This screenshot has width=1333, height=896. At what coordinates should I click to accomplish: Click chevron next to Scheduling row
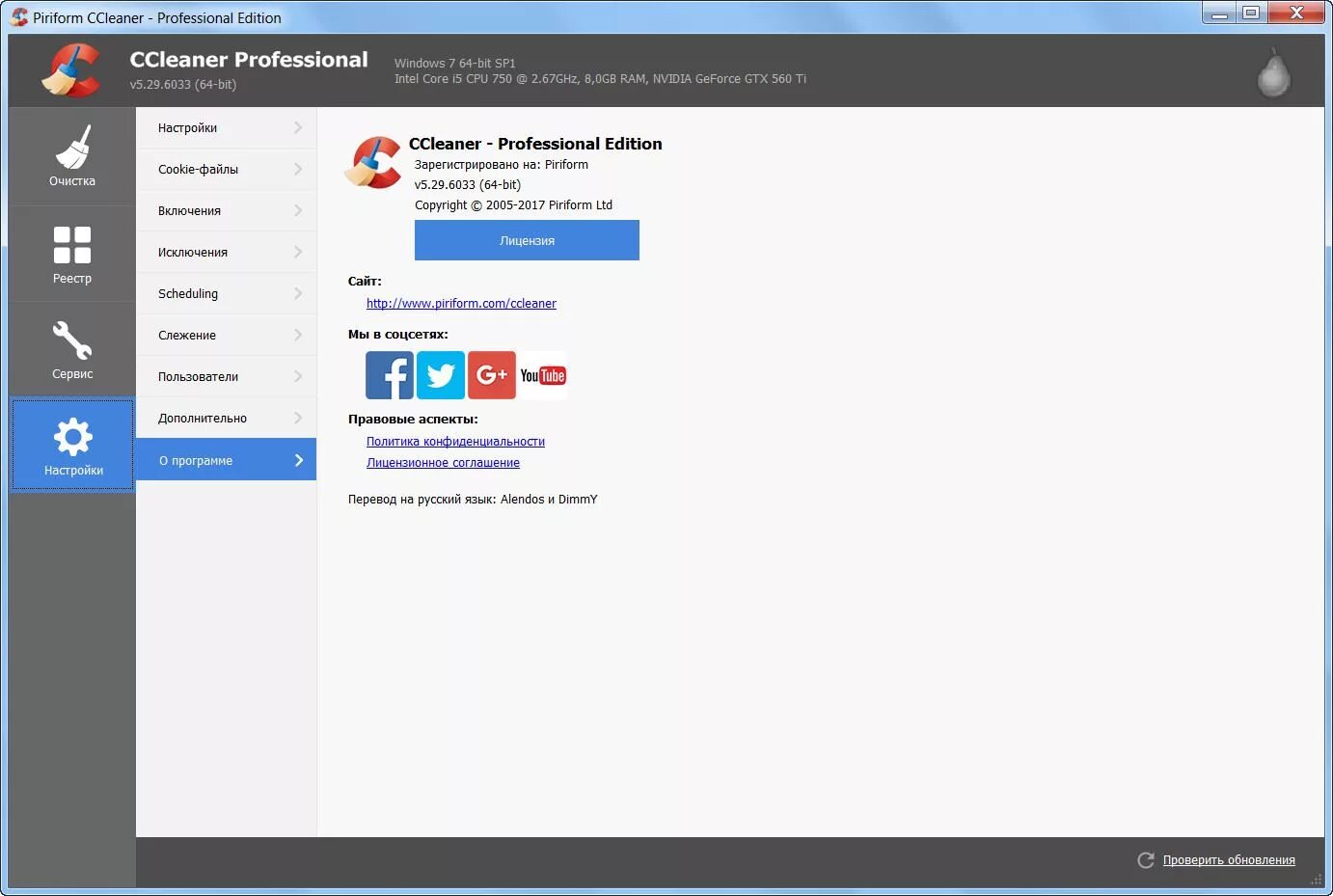coord(298,293)
